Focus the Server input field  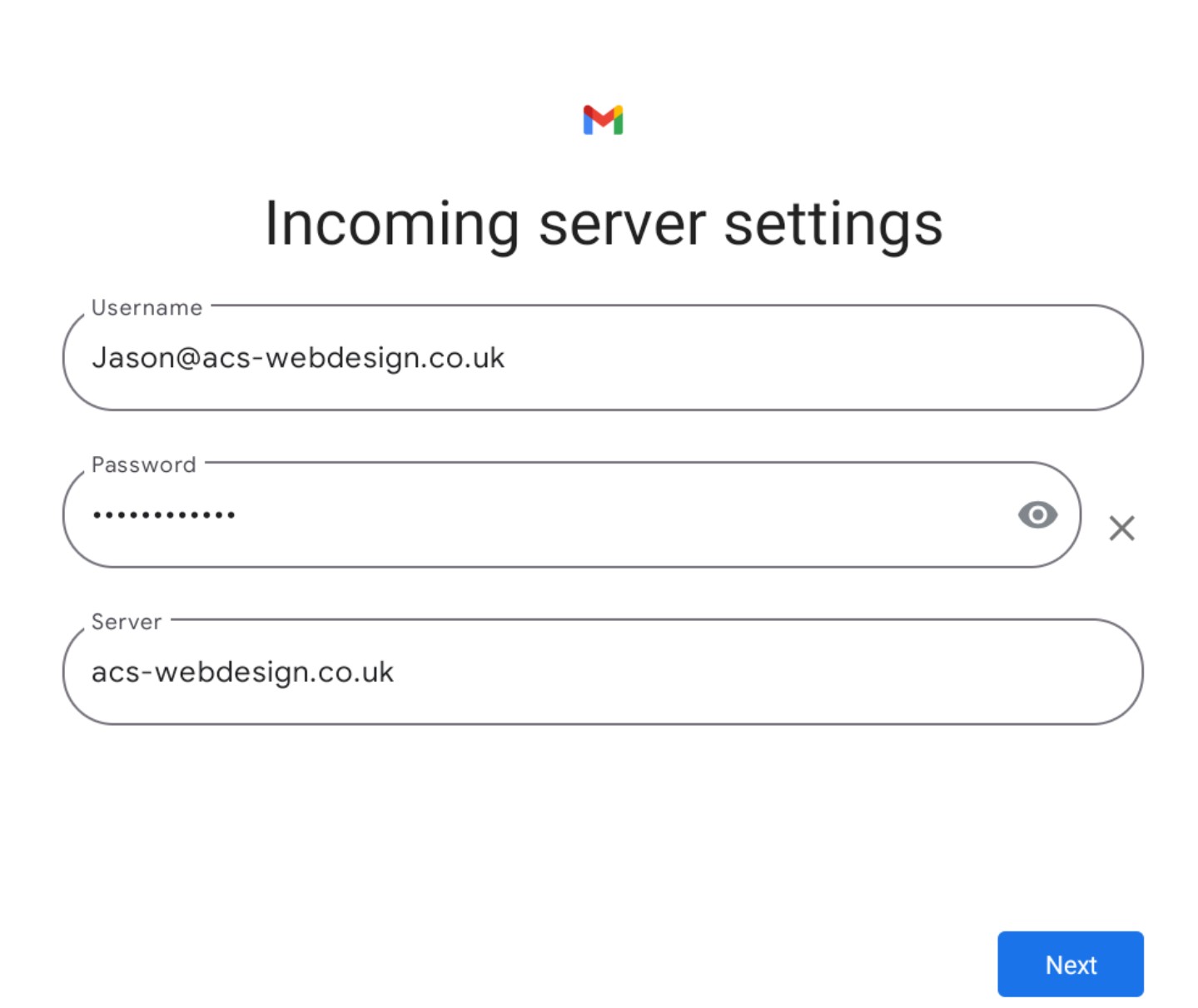[603, 672]
